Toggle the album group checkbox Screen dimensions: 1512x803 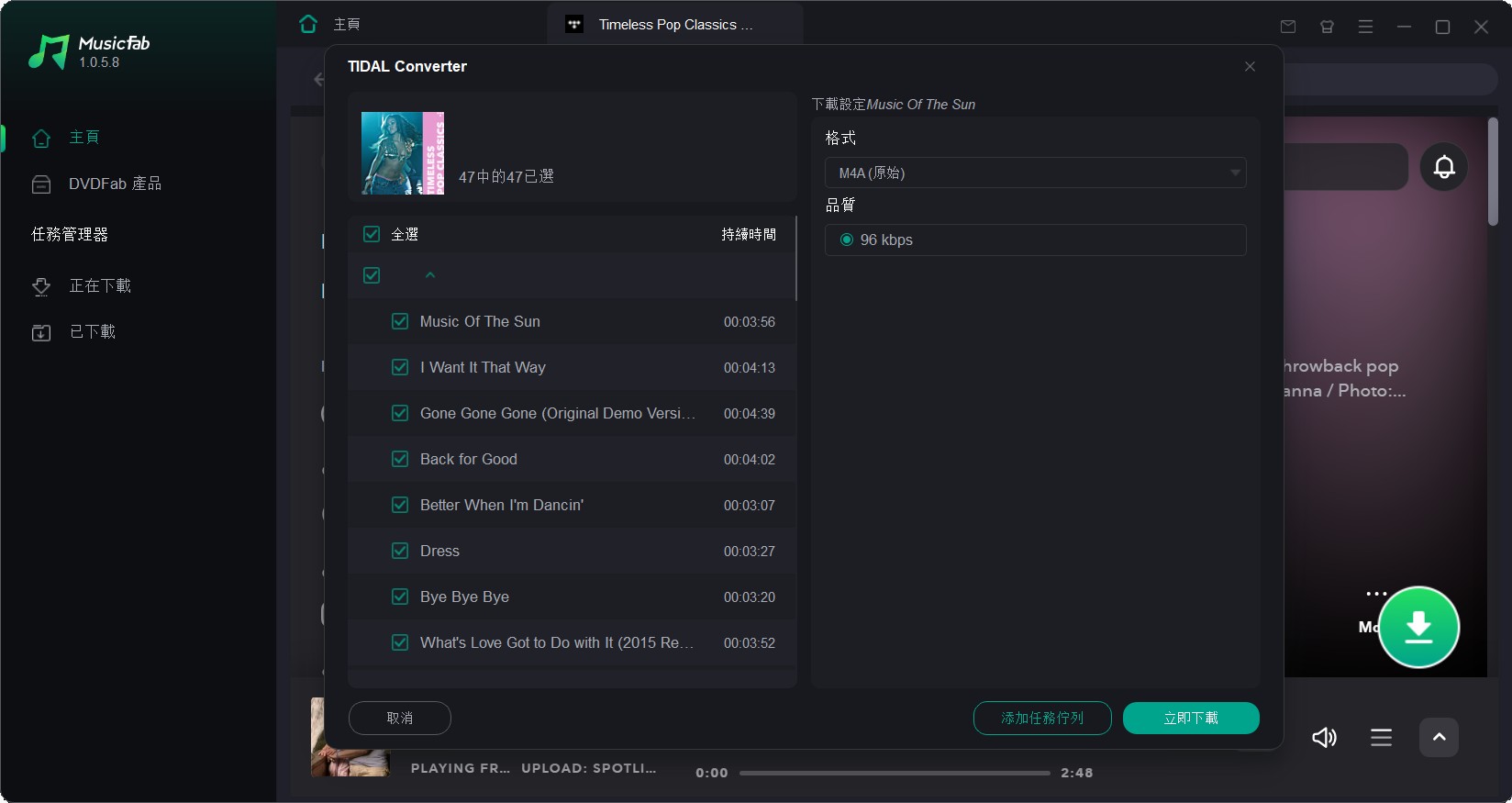[x=372, y=275]
